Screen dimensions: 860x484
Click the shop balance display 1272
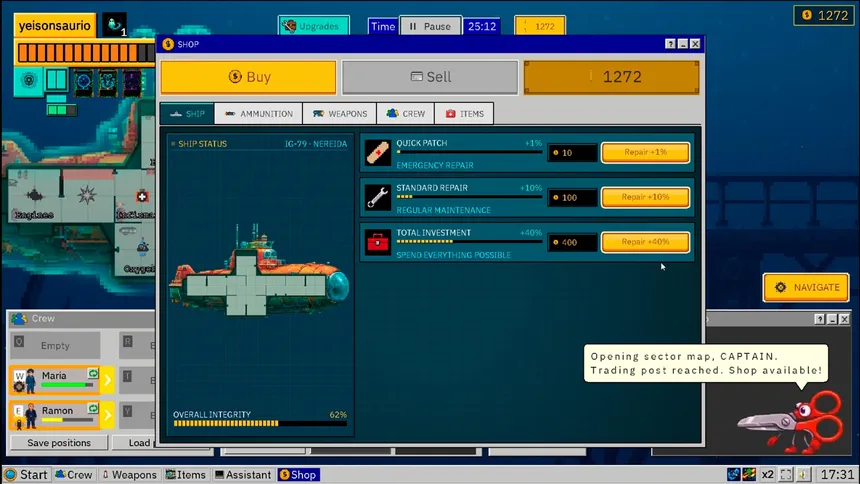point(612,77)
